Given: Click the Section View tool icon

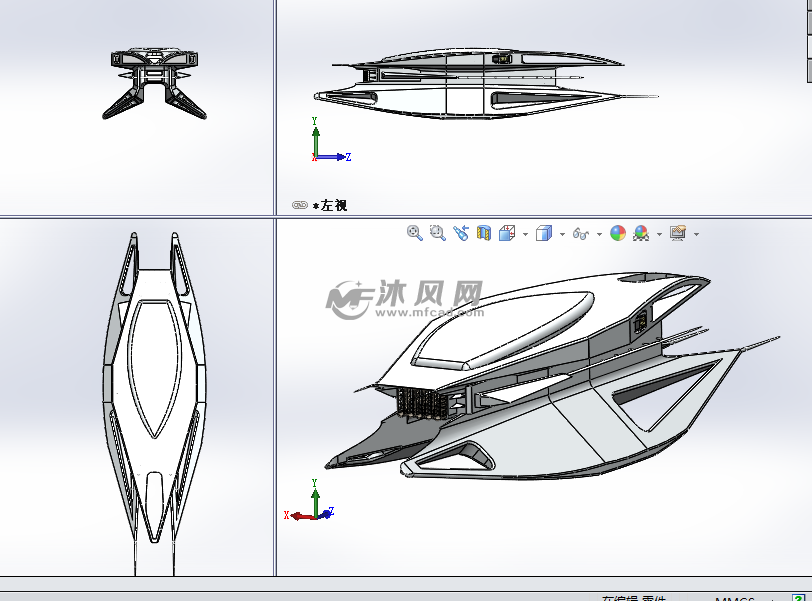Looking at the screenshot, I should (484, 233).
